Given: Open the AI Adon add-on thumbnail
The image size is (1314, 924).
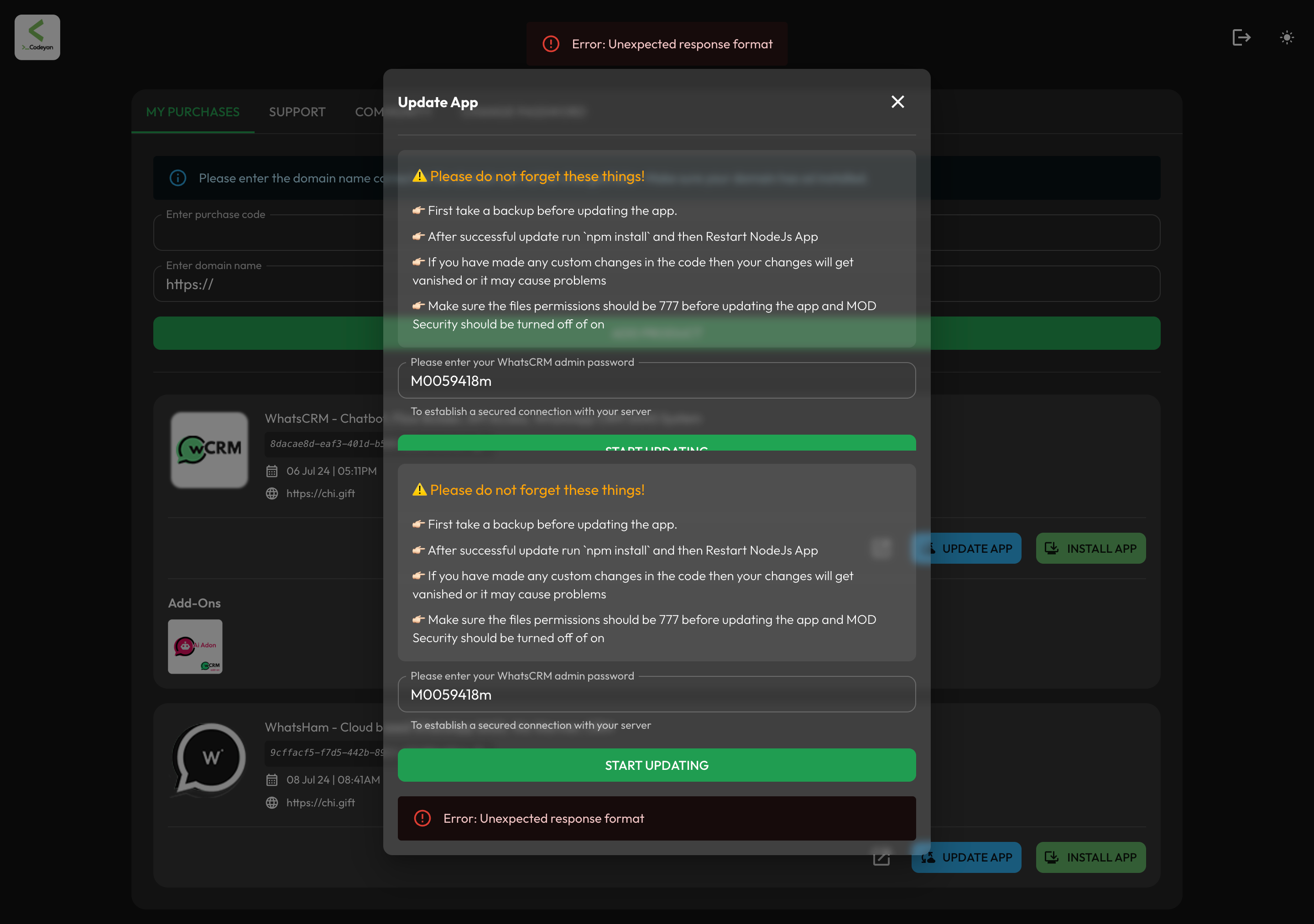Looking at the screenshot, I should click(x=195, y=647).
